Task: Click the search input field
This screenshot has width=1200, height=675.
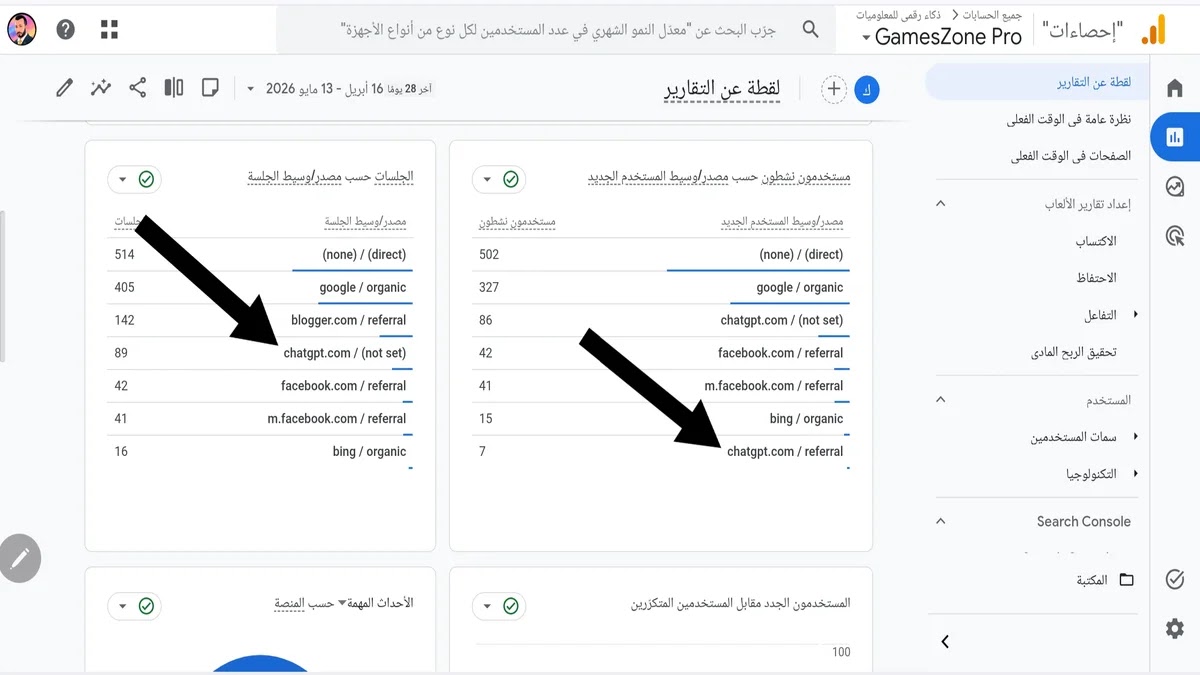Action: pos(555,30)
